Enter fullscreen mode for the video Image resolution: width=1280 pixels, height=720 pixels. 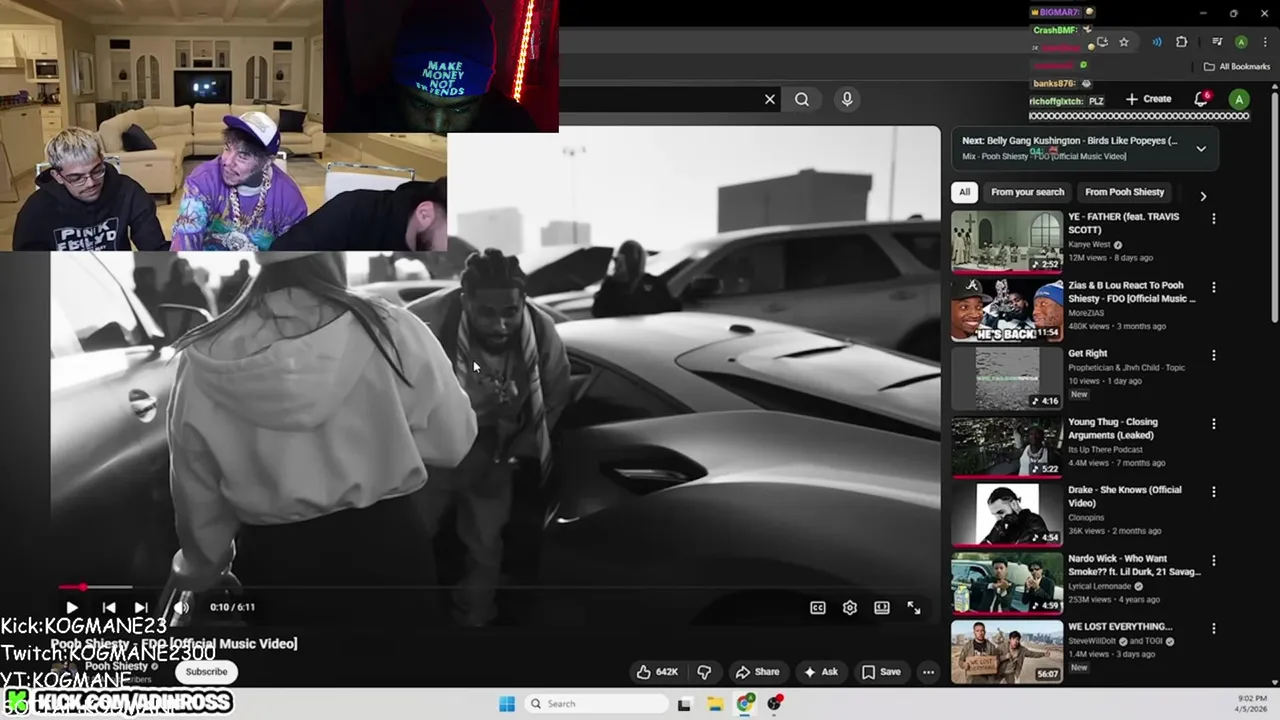click(x=914, y=607)
